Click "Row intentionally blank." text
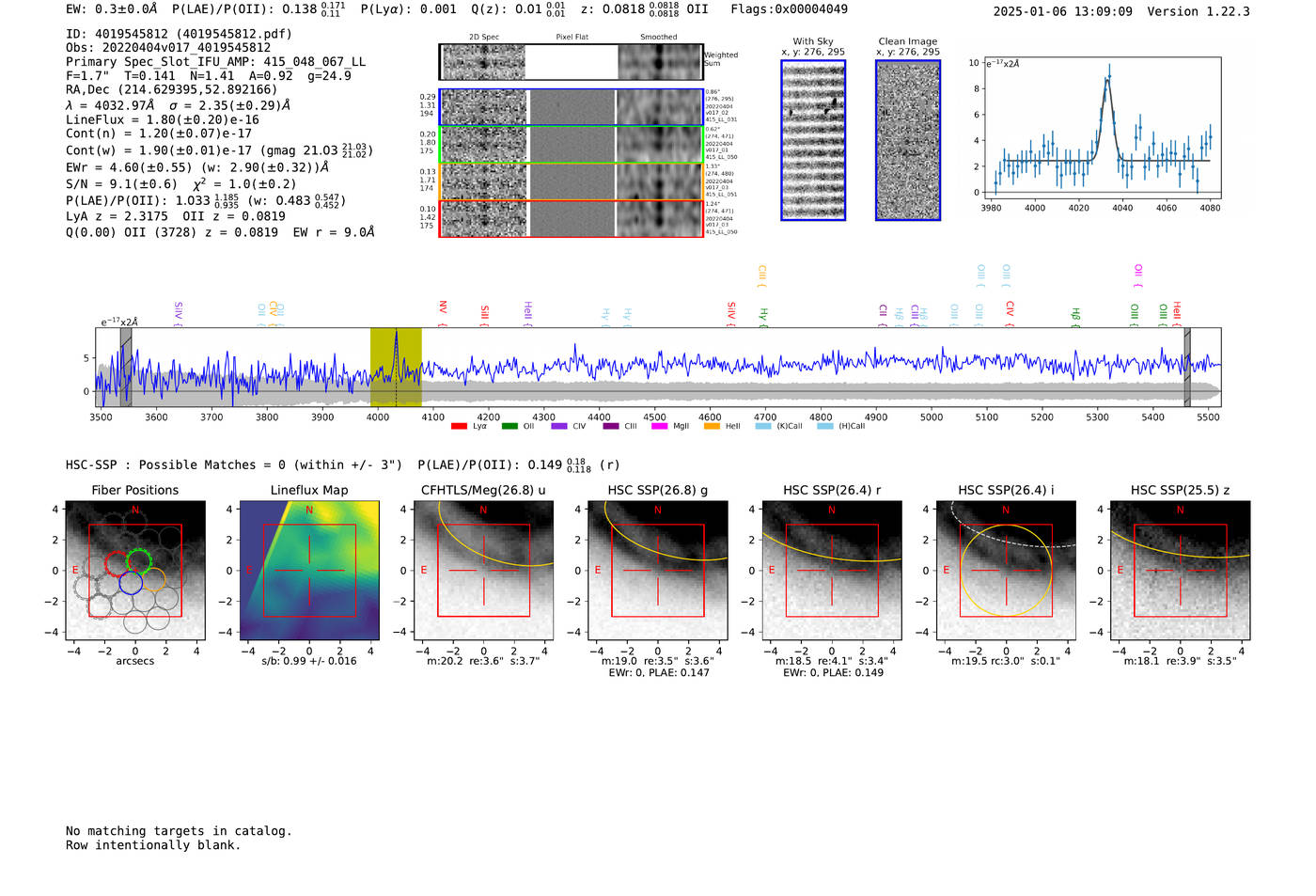 pyautogui.click(x=153, y=845)
